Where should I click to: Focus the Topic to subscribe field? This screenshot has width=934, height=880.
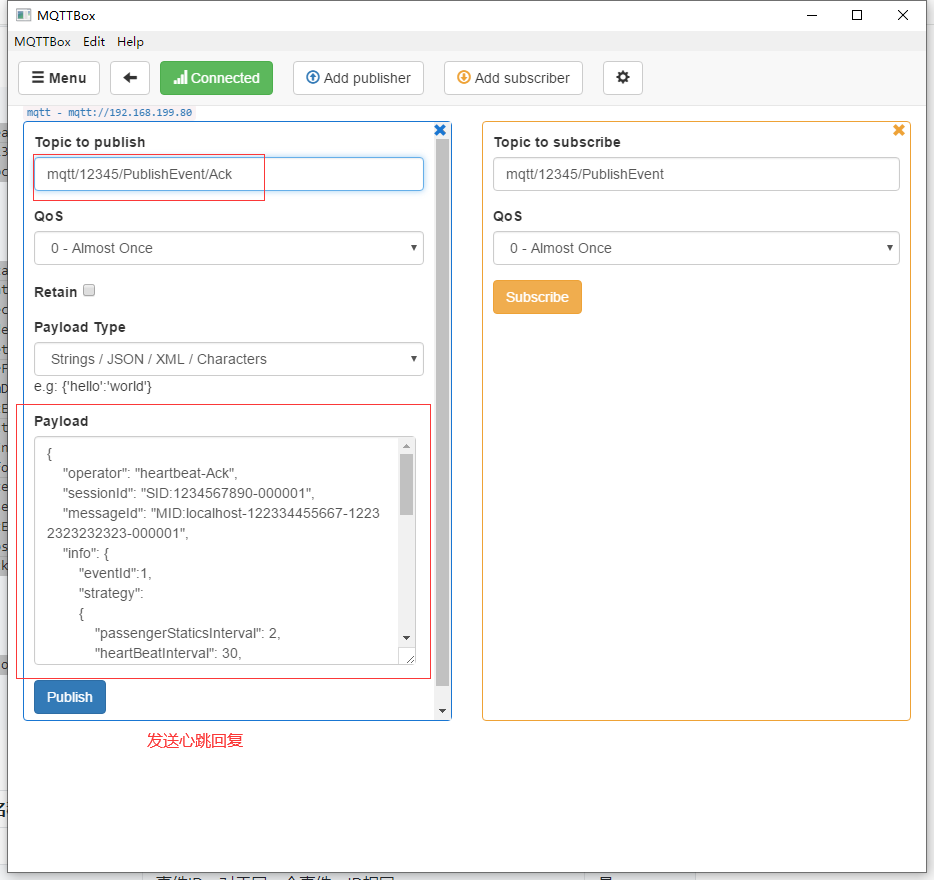click(695, 174)
